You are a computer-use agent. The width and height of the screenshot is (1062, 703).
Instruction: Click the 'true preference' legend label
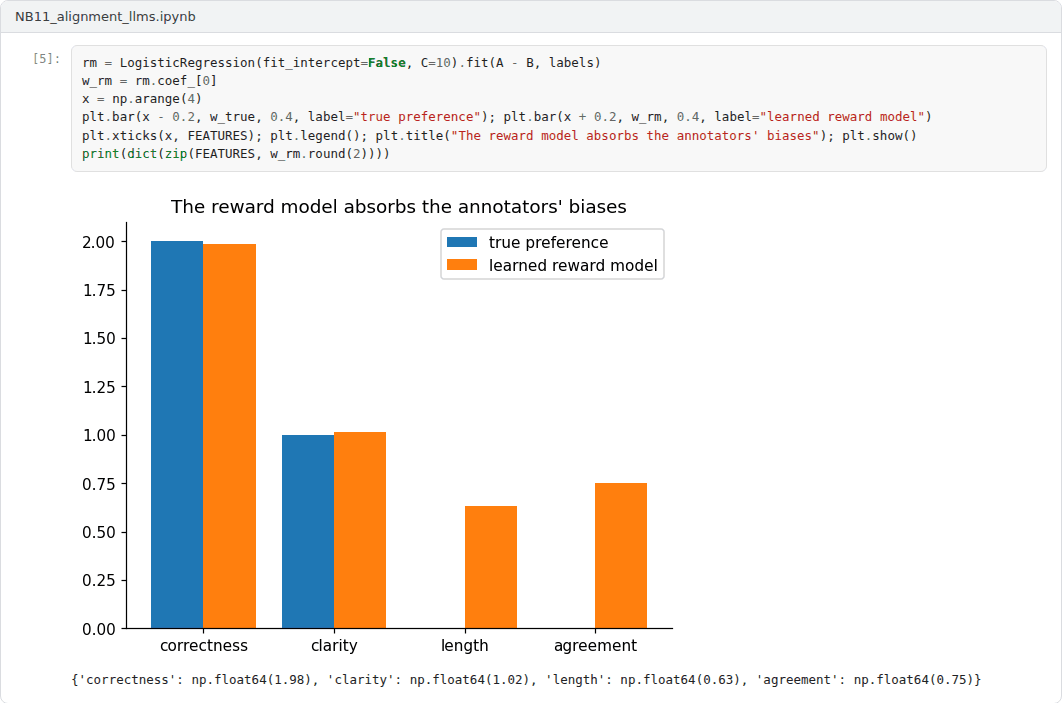click(548, 242)
